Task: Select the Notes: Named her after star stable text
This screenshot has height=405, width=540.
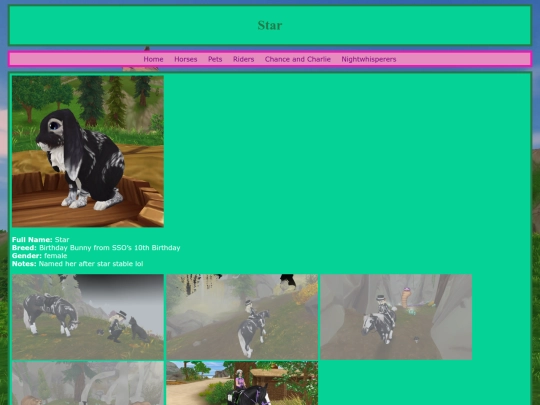Action: click(x=77, y=264)
